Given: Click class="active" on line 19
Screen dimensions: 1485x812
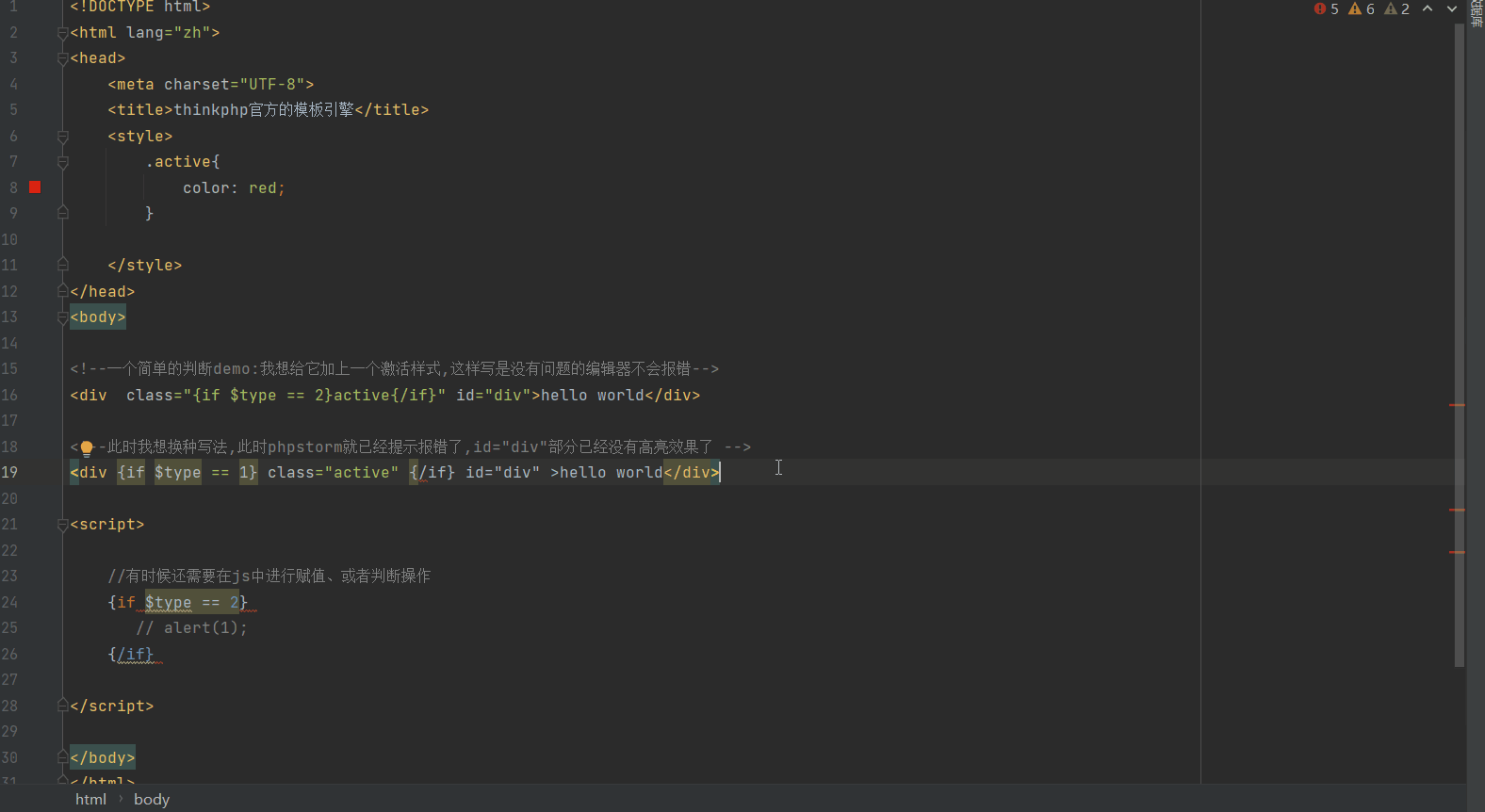Looking at the screenshot, I should point(334,473).
